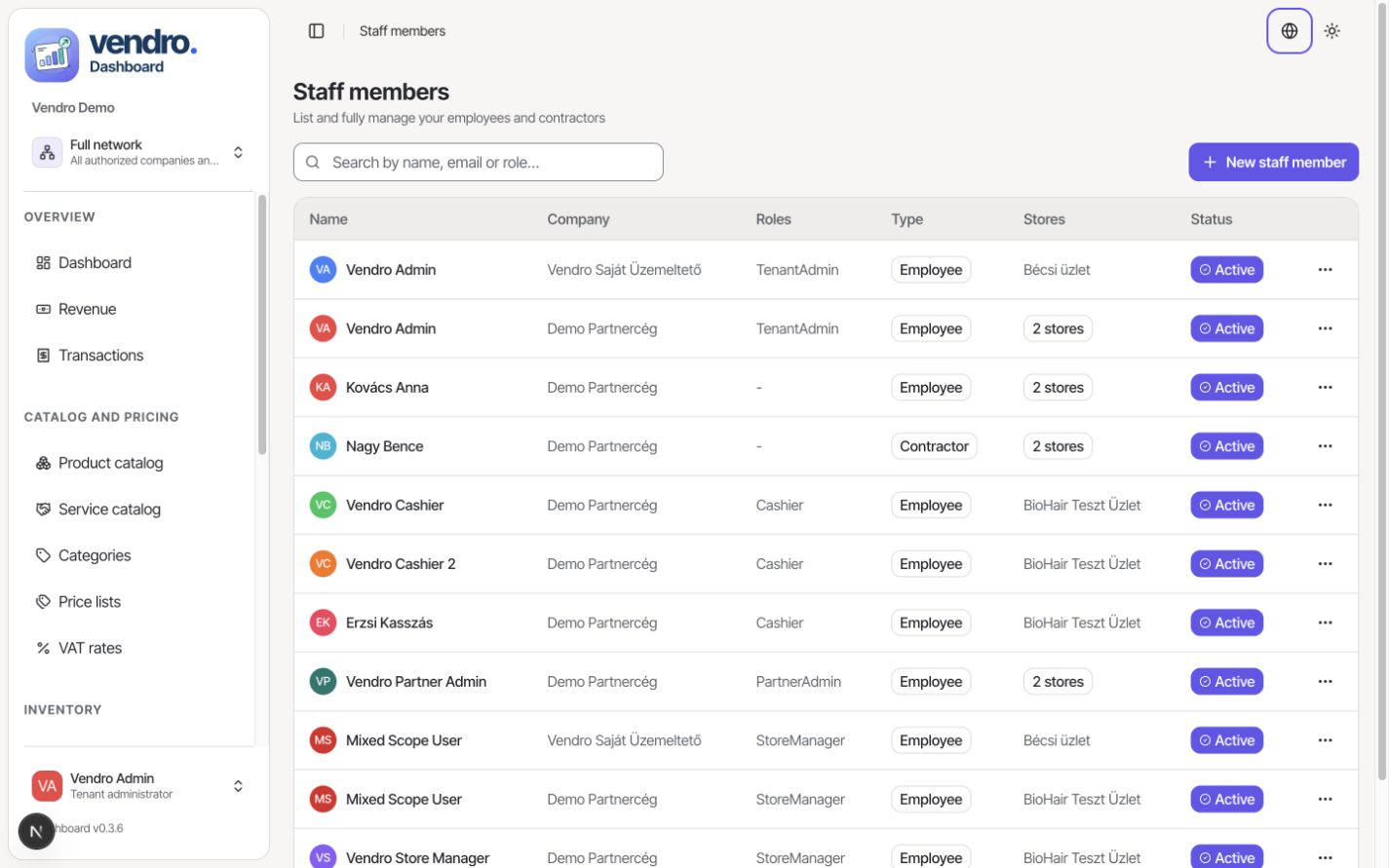The width and height of the screenshot is (1389, 868).
Task: Click the Vendro Partner Admin VP avatar
Action: 323,682
